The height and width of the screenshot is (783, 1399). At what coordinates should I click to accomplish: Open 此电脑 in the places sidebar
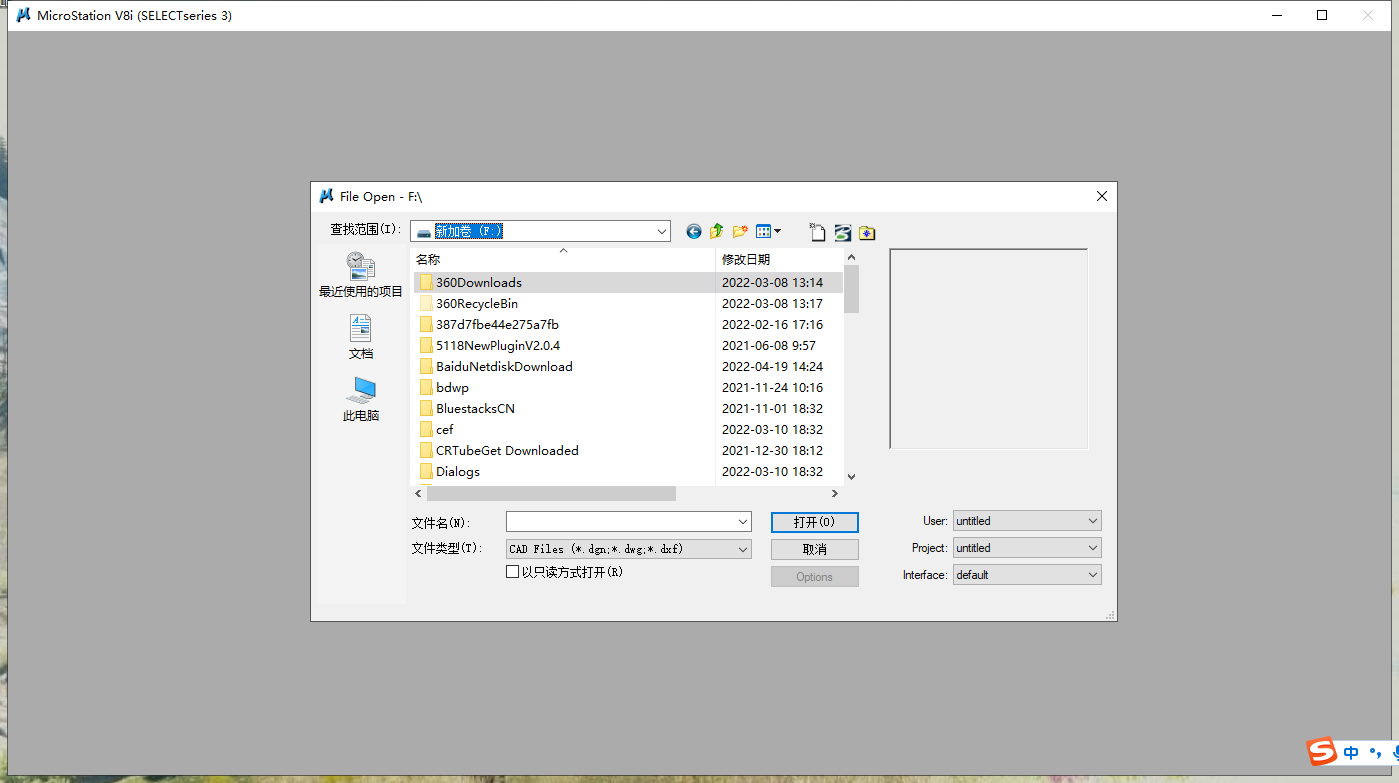click(360, 399)
